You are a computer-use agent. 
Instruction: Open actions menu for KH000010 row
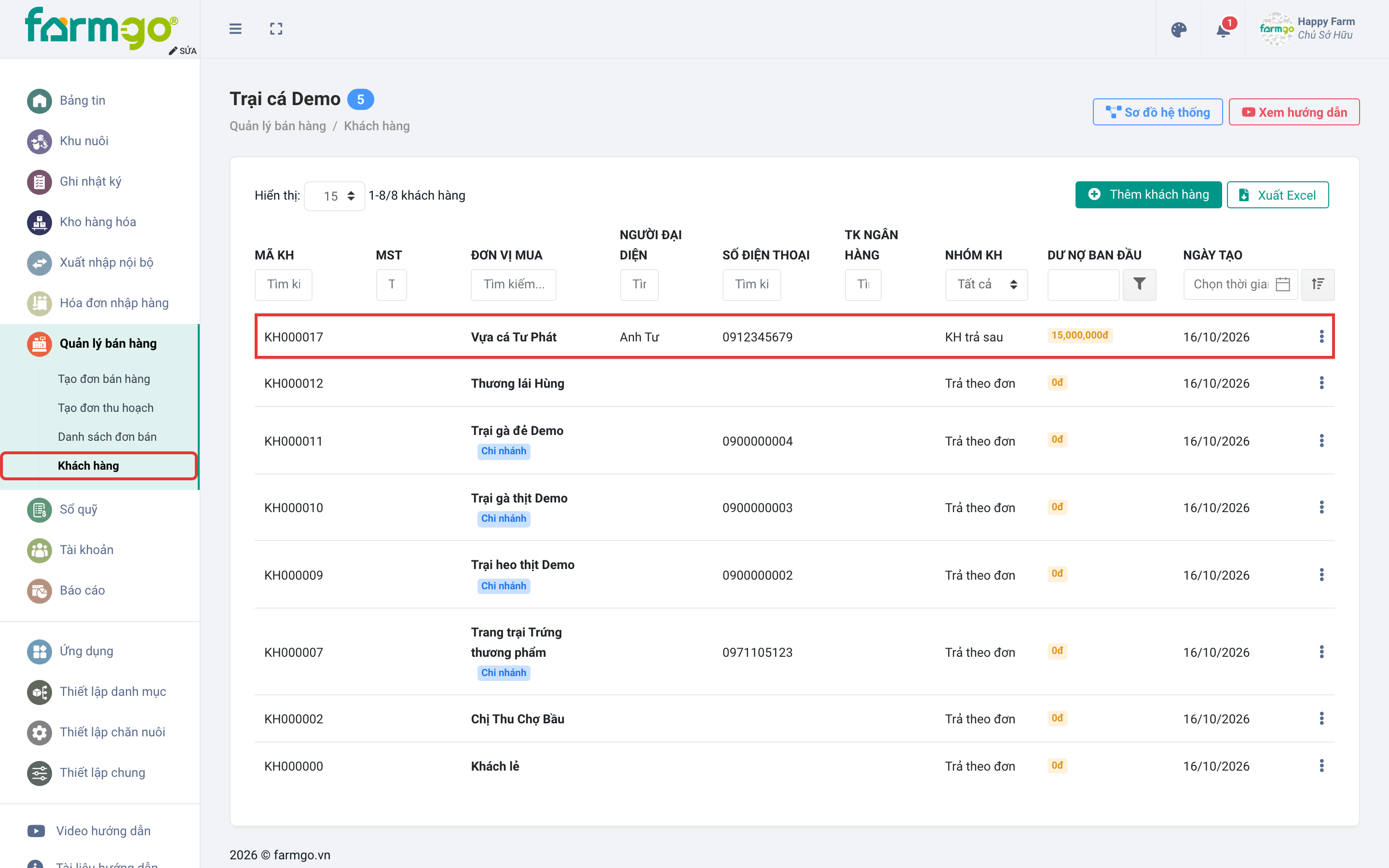1321,507
